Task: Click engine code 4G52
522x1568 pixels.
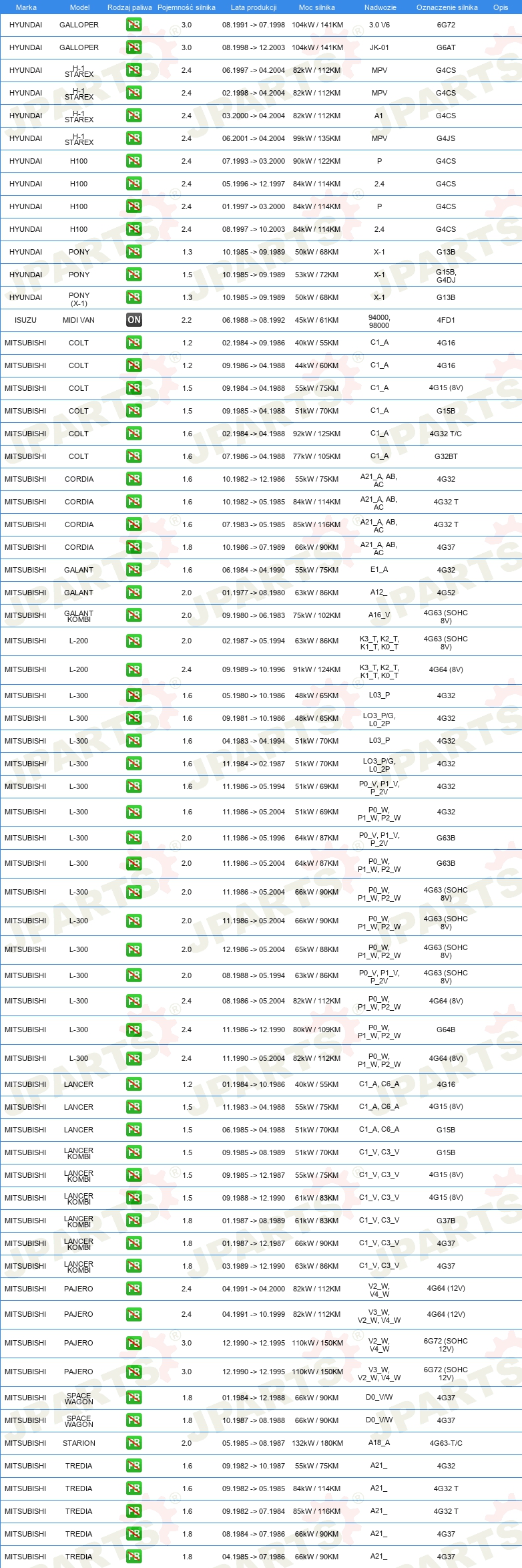Action: (446, 593)
